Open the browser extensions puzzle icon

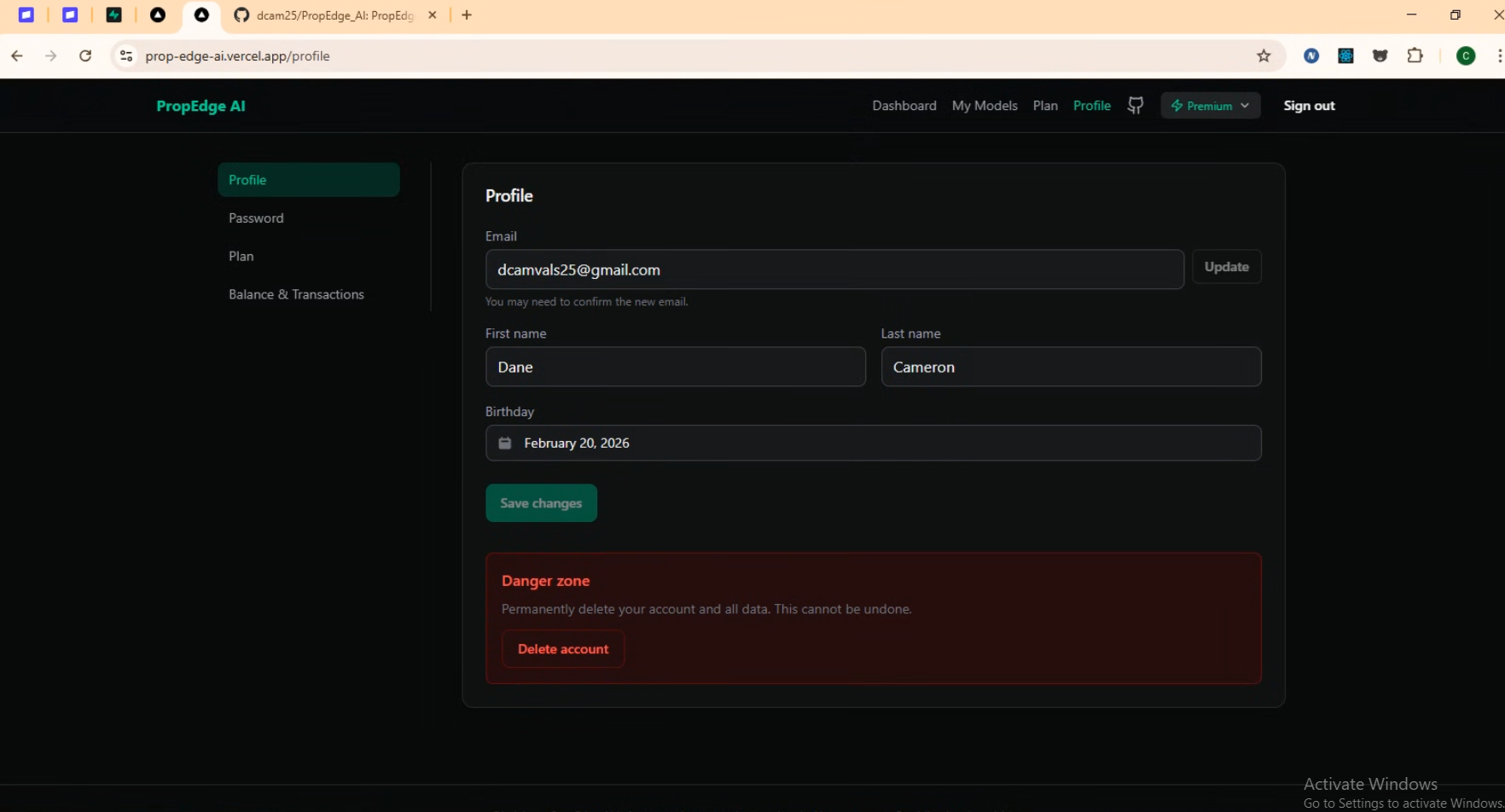1415,56
